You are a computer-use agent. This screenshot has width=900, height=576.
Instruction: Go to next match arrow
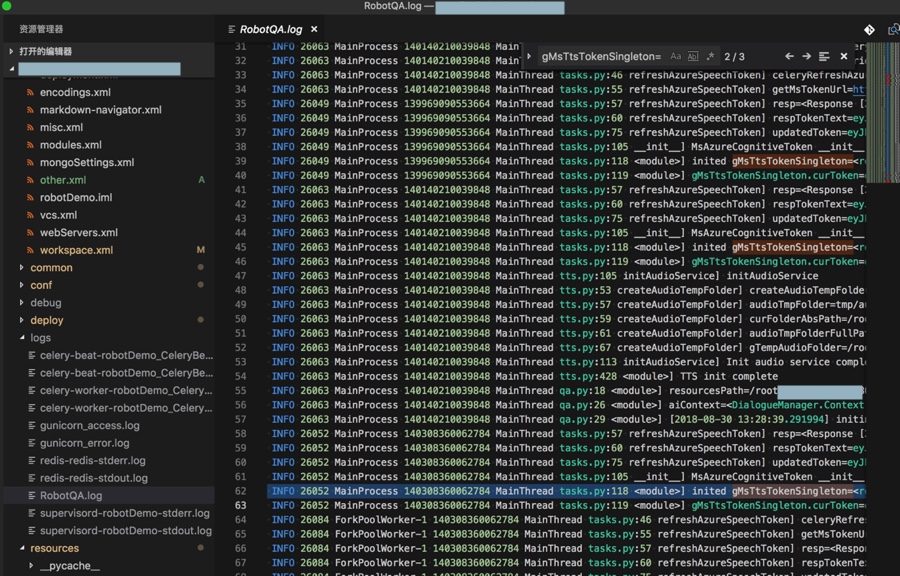point(807,57)
